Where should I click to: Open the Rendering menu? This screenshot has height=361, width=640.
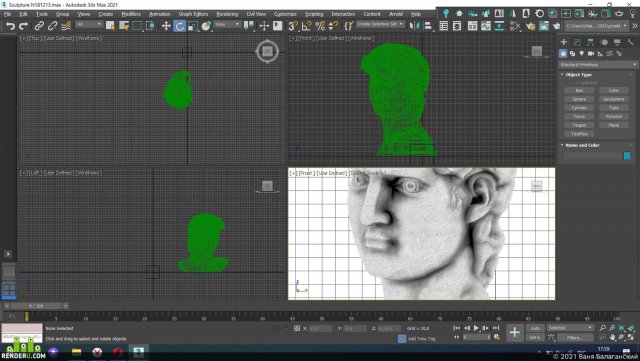[227, 14]
